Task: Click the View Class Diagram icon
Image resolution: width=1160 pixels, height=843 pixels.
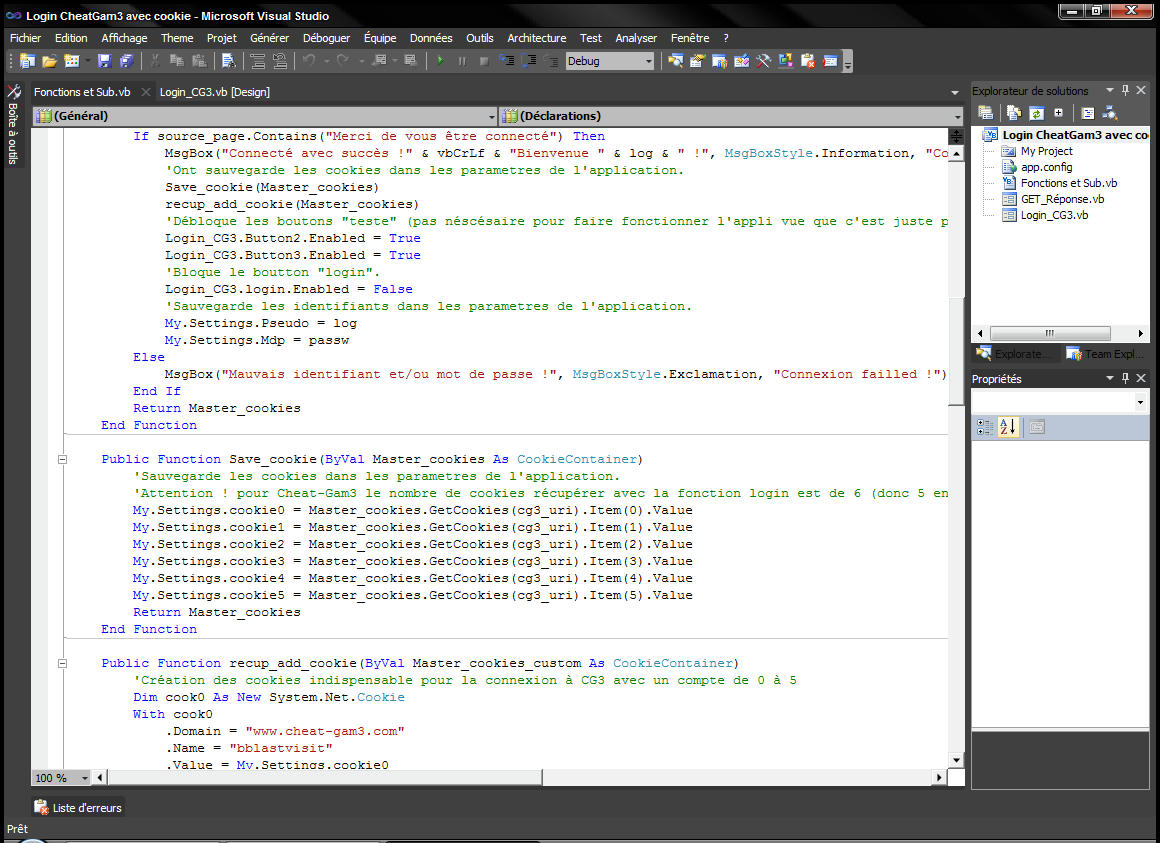Action: pyautogui.click(x=1110, y=113)
